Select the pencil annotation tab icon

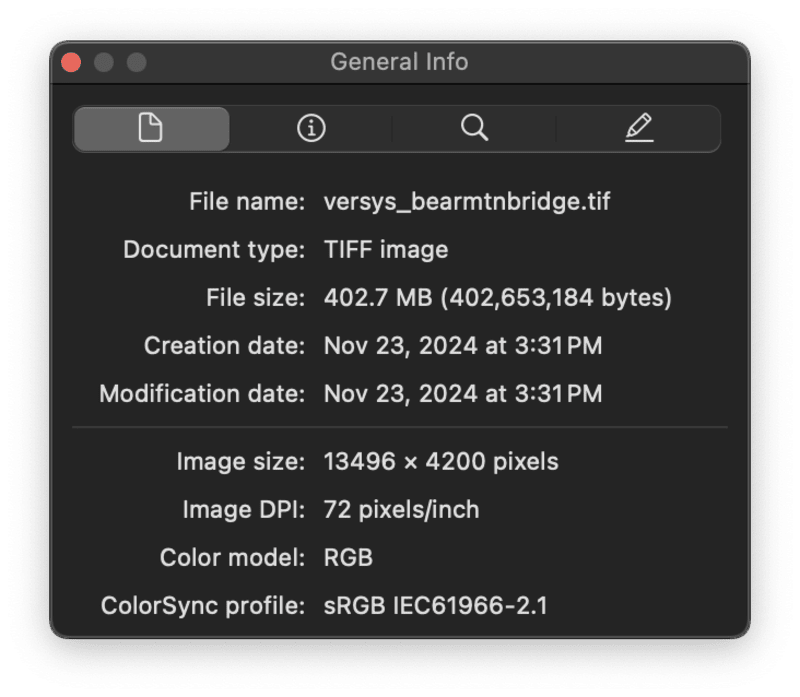[638, 128]
